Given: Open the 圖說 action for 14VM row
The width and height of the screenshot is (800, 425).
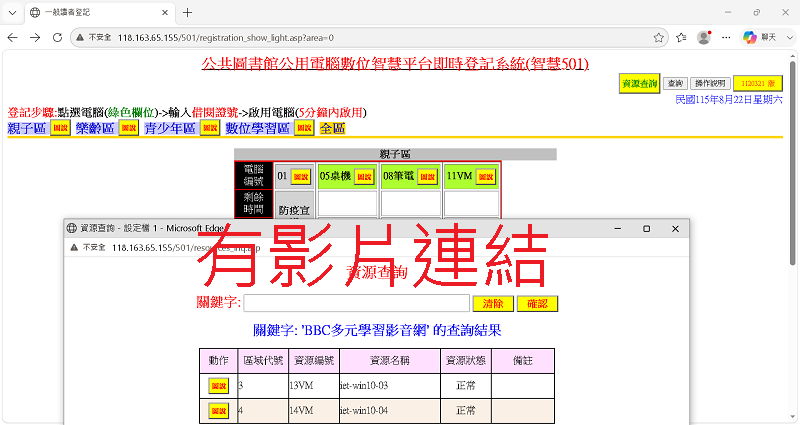Looking at the screenshot, I should (x=218, y=411).
